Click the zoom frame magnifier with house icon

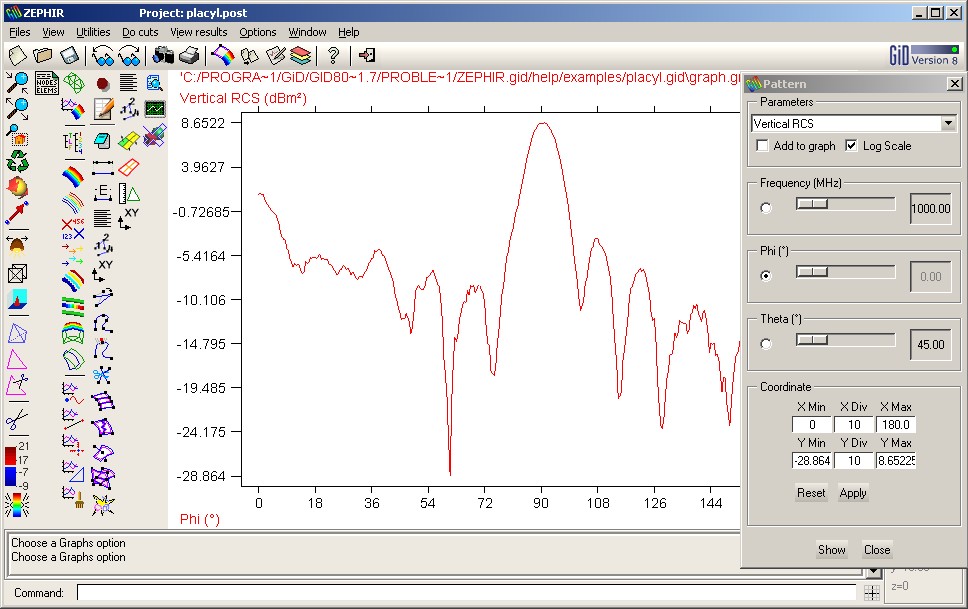coord(17,135)
